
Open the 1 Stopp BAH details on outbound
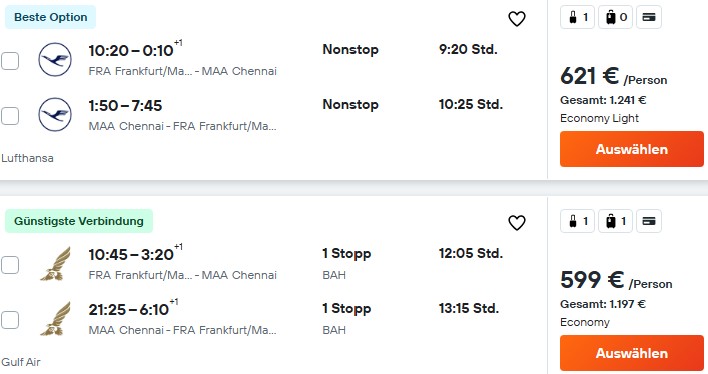pos(347,263)
